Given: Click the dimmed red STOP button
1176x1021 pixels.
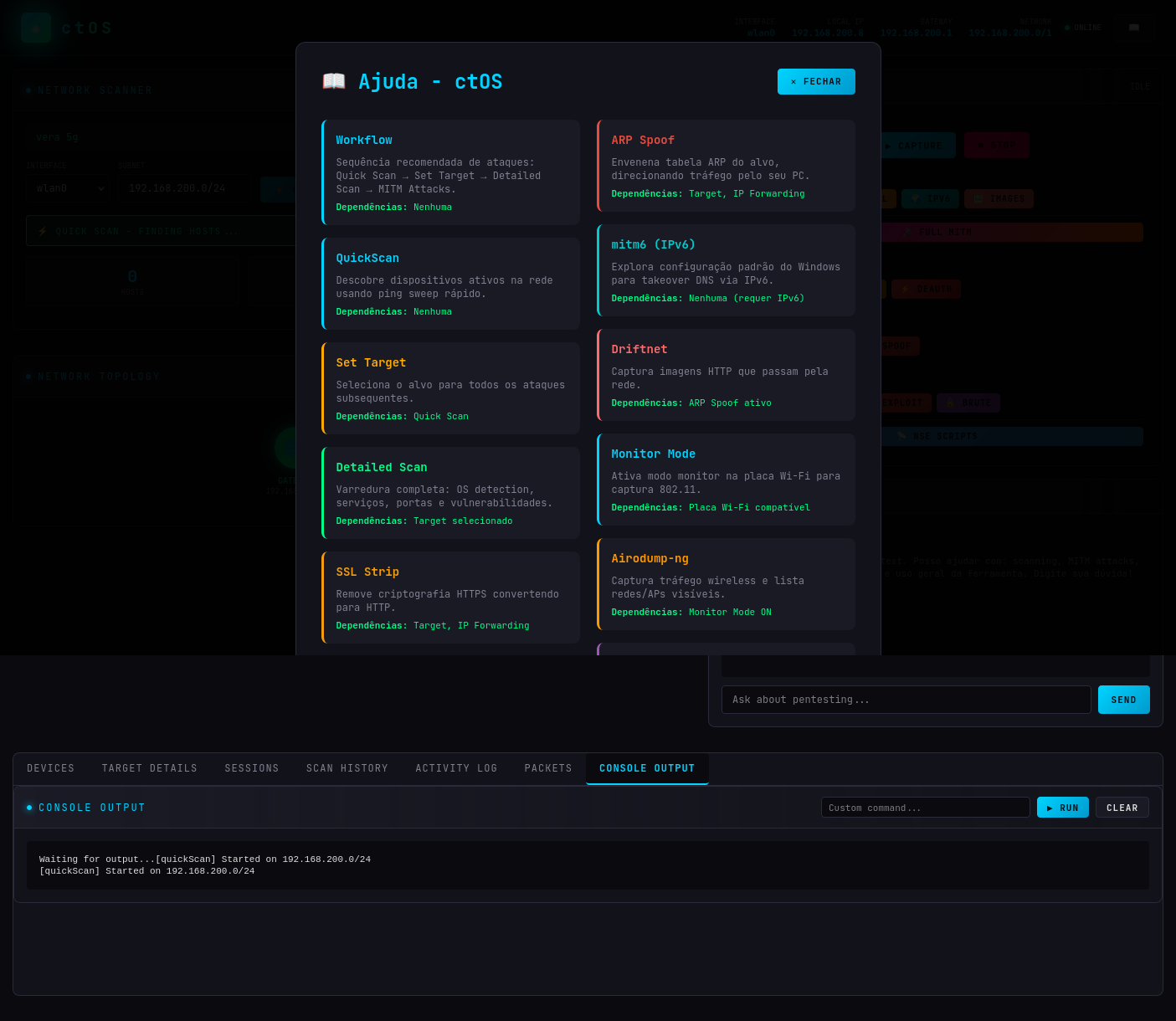Looking at the screenshot, I should pyautogui.click(x=996, y=146).
